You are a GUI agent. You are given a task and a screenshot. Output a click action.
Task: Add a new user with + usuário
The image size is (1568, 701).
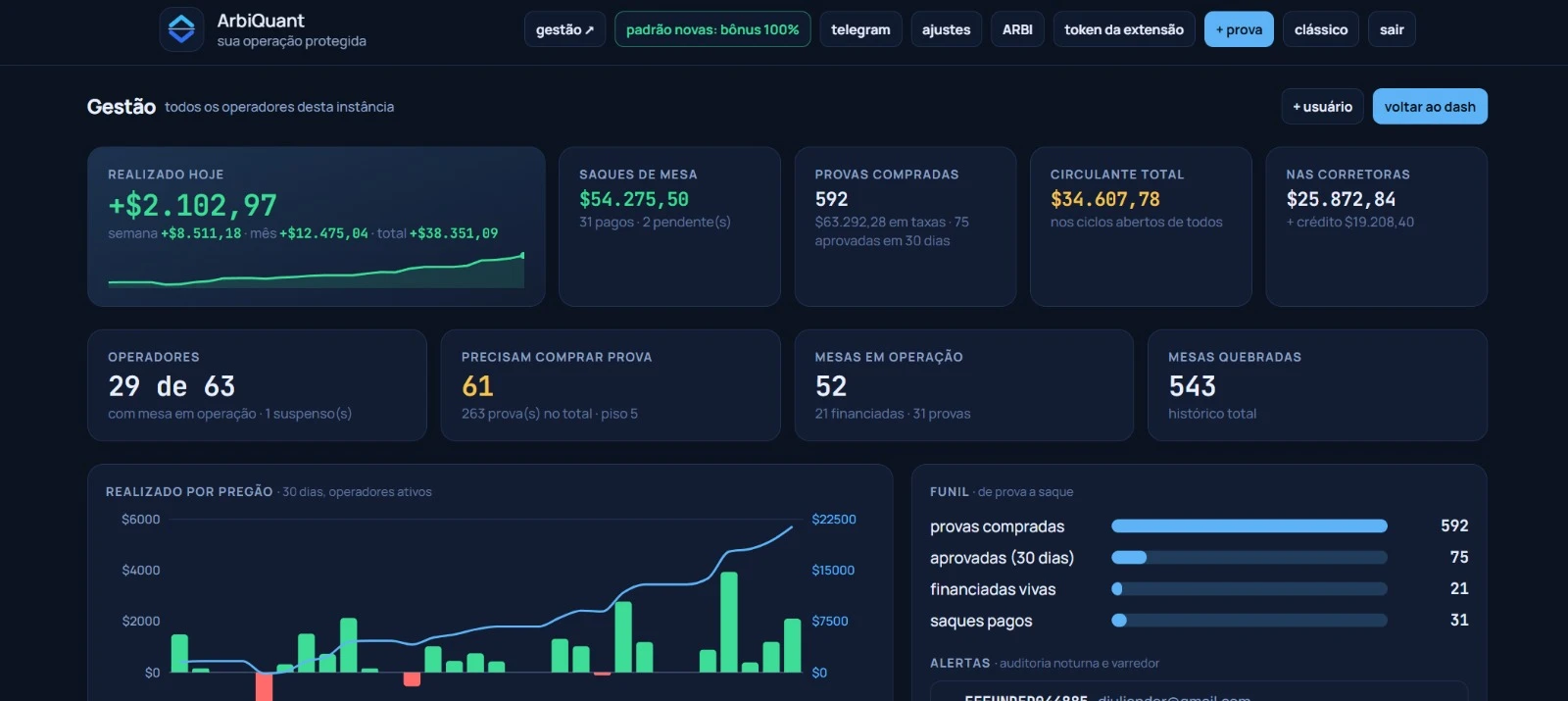click(x=1322, y=107)
